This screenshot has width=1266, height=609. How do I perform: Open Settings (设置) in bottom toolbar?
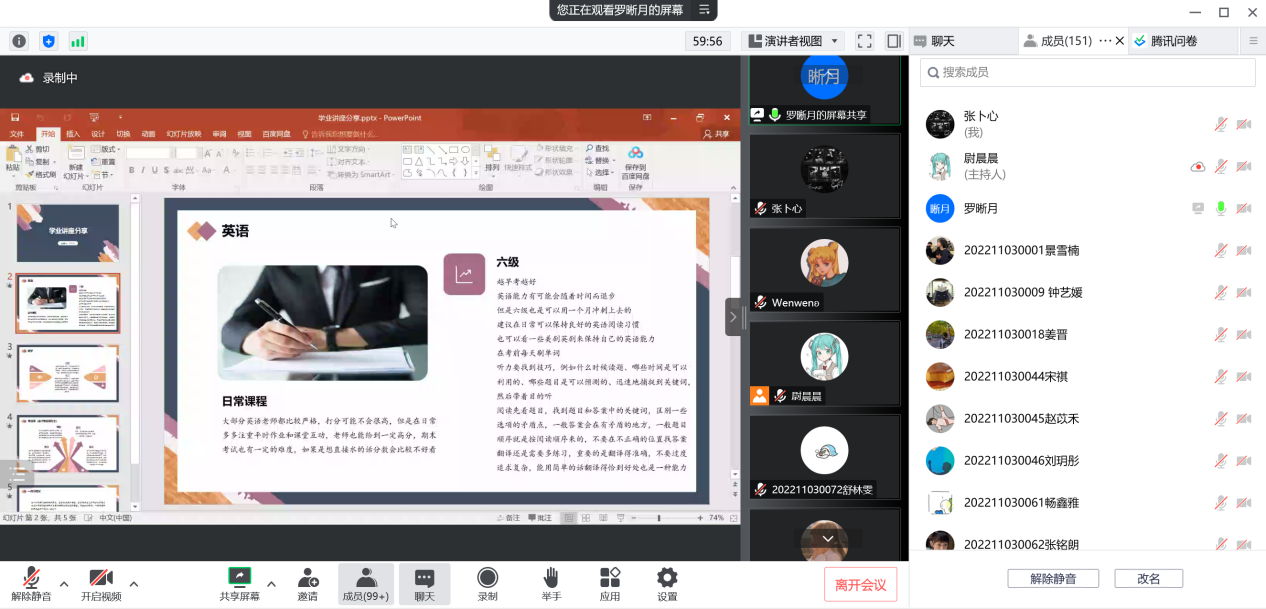click(667, 583)
